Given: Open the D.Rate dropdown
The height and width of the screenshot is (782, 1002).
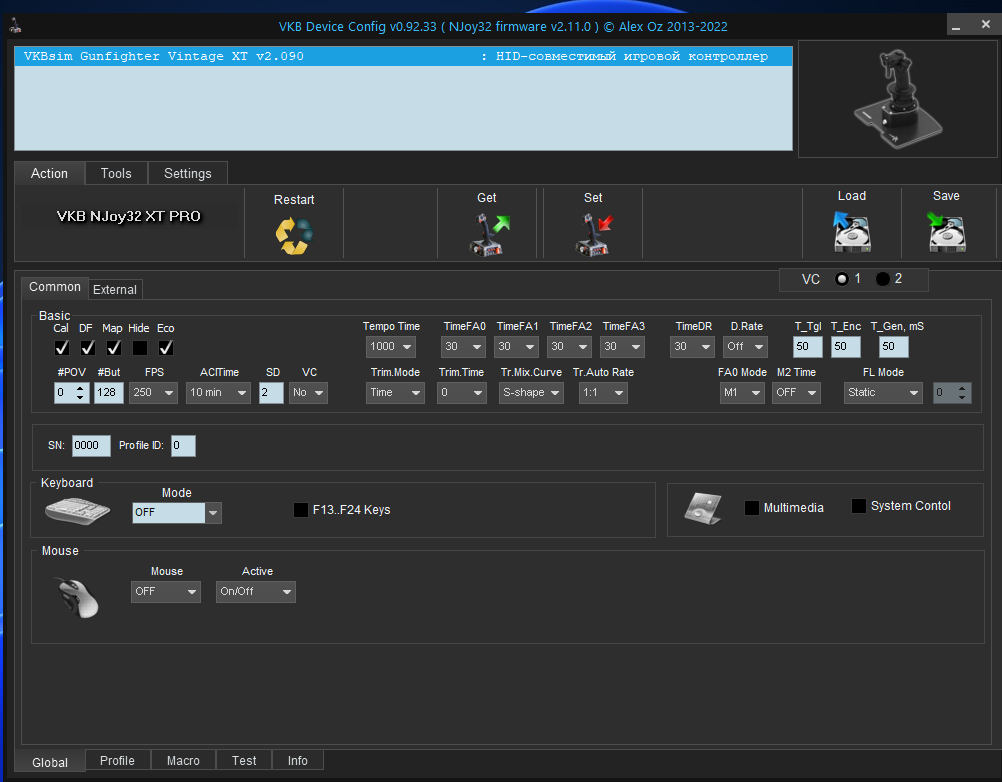Looking at the screenshot, I should (746, 347).
